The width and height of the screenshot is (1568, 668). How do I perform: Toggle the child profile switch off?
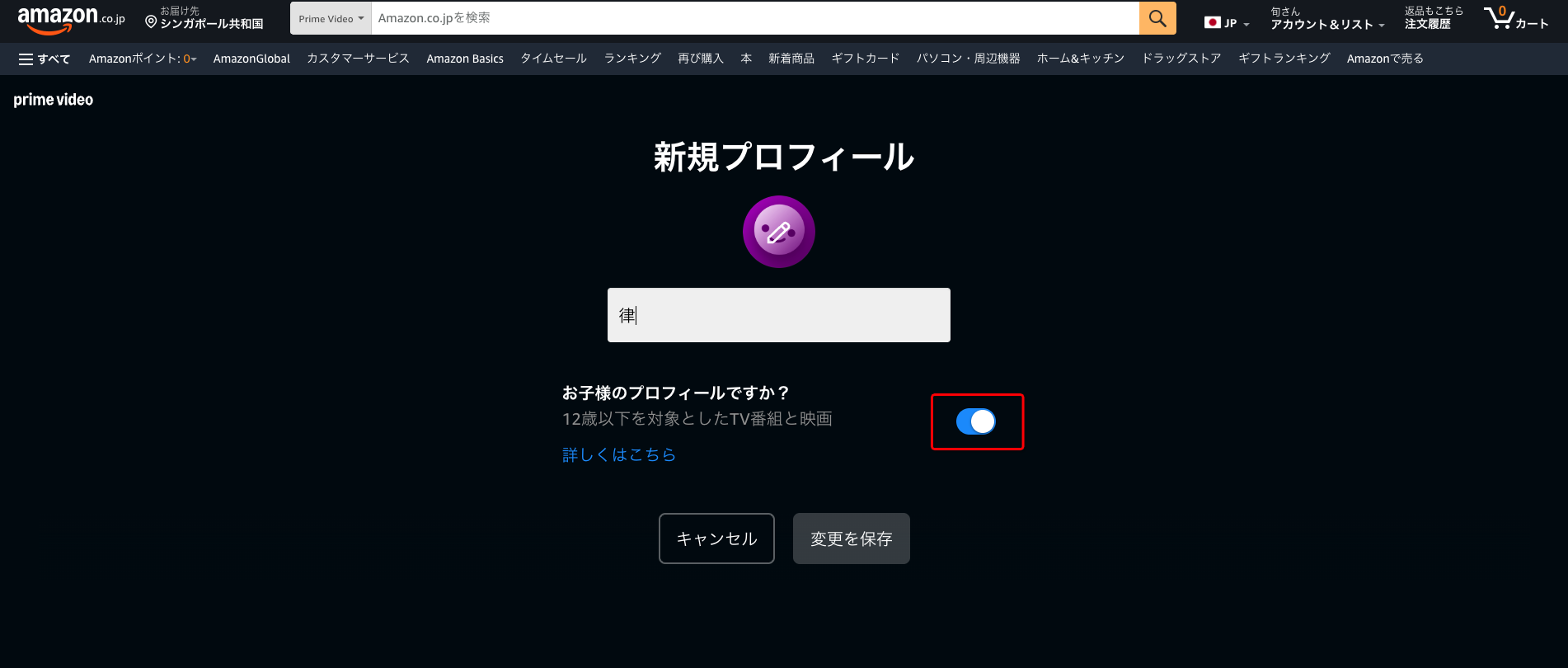(976, 421)
